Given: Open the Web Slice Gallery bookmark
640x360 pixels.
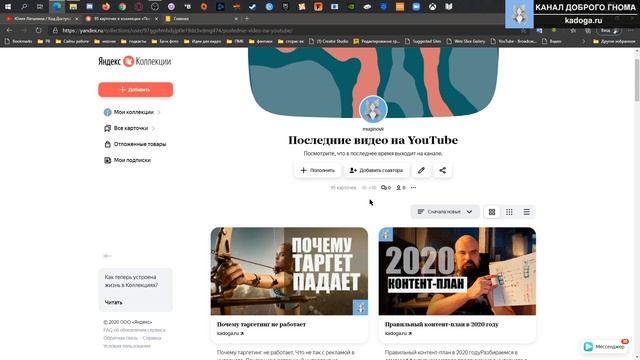Looking at the screenshot, I should click(x=466, y=41).
